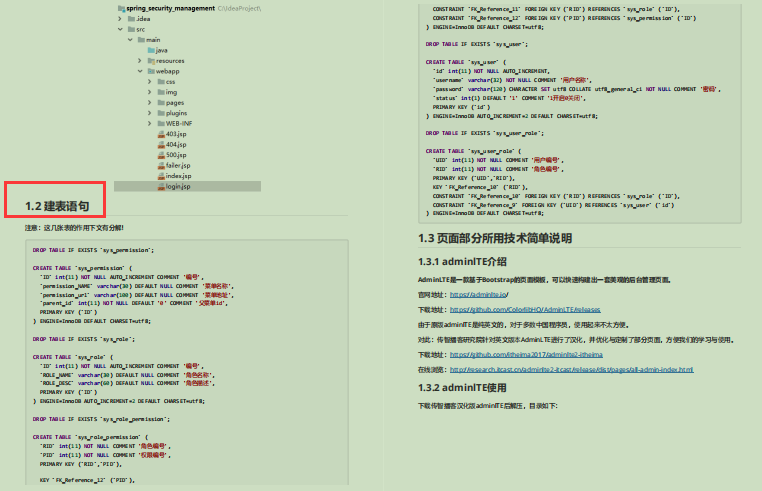Click the img folder icon
Image resolution: width=762 pixels, height=491 pixels.
click(x=161, y=92)
